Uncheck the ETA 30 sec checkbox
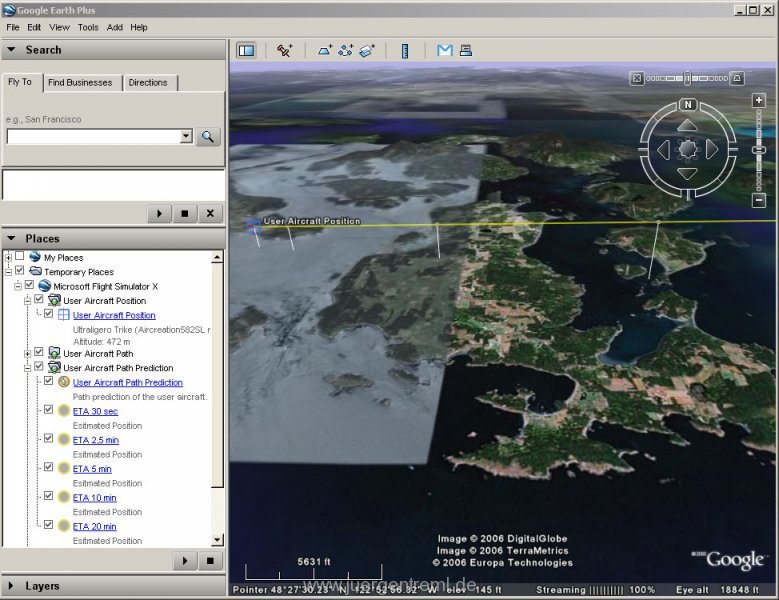 tap(48, 410)
